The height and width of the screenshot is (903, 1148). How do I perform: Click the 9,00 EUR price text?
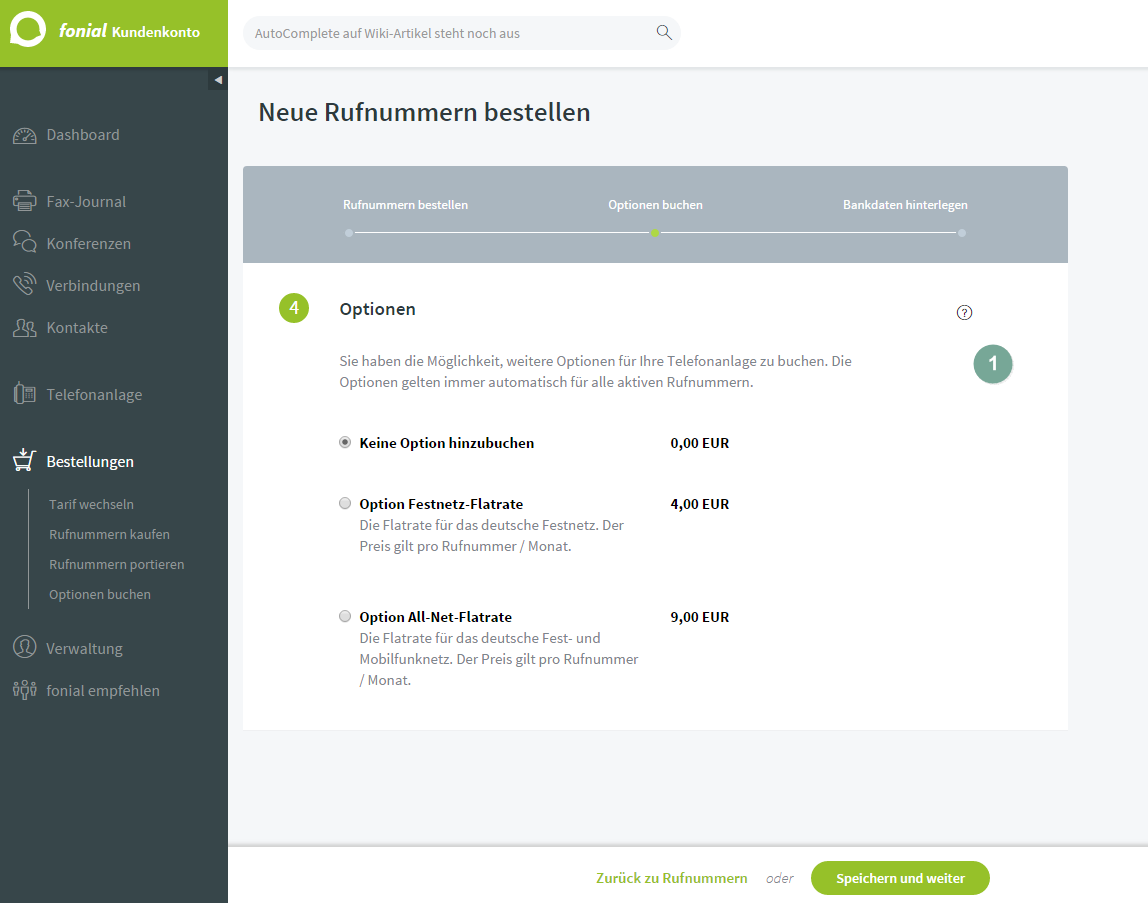(699, 617)
